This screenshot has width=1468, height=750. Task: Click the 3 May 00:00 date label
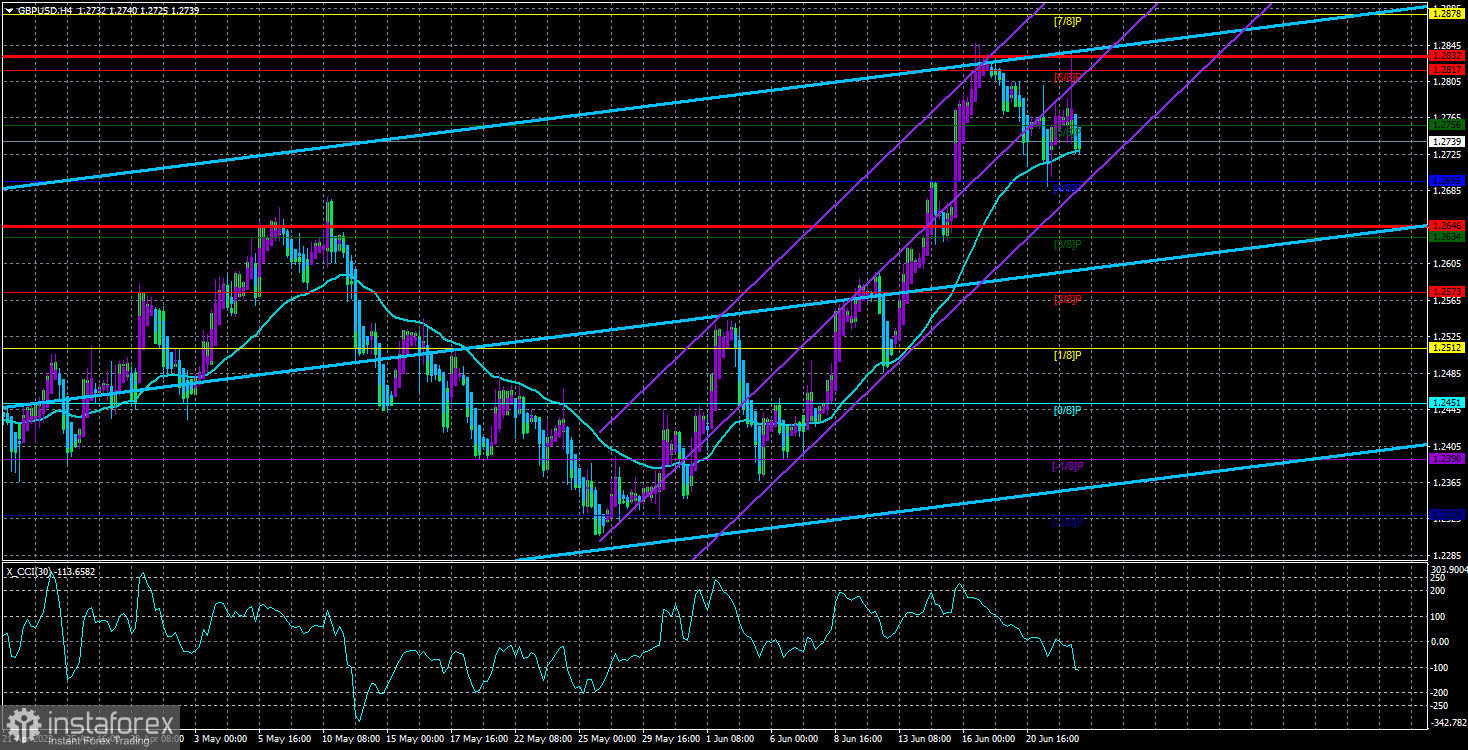tap(221, 739)
